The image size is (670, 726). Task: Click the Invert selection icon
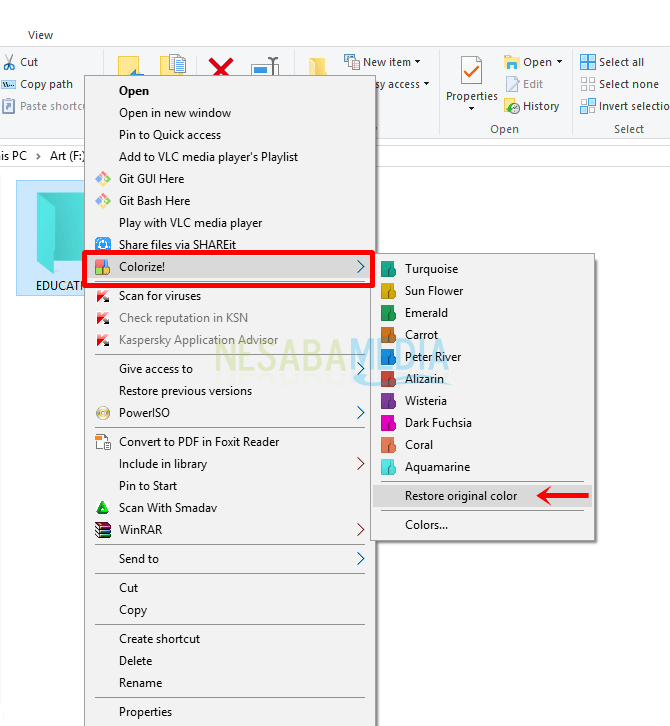(588, 106)
